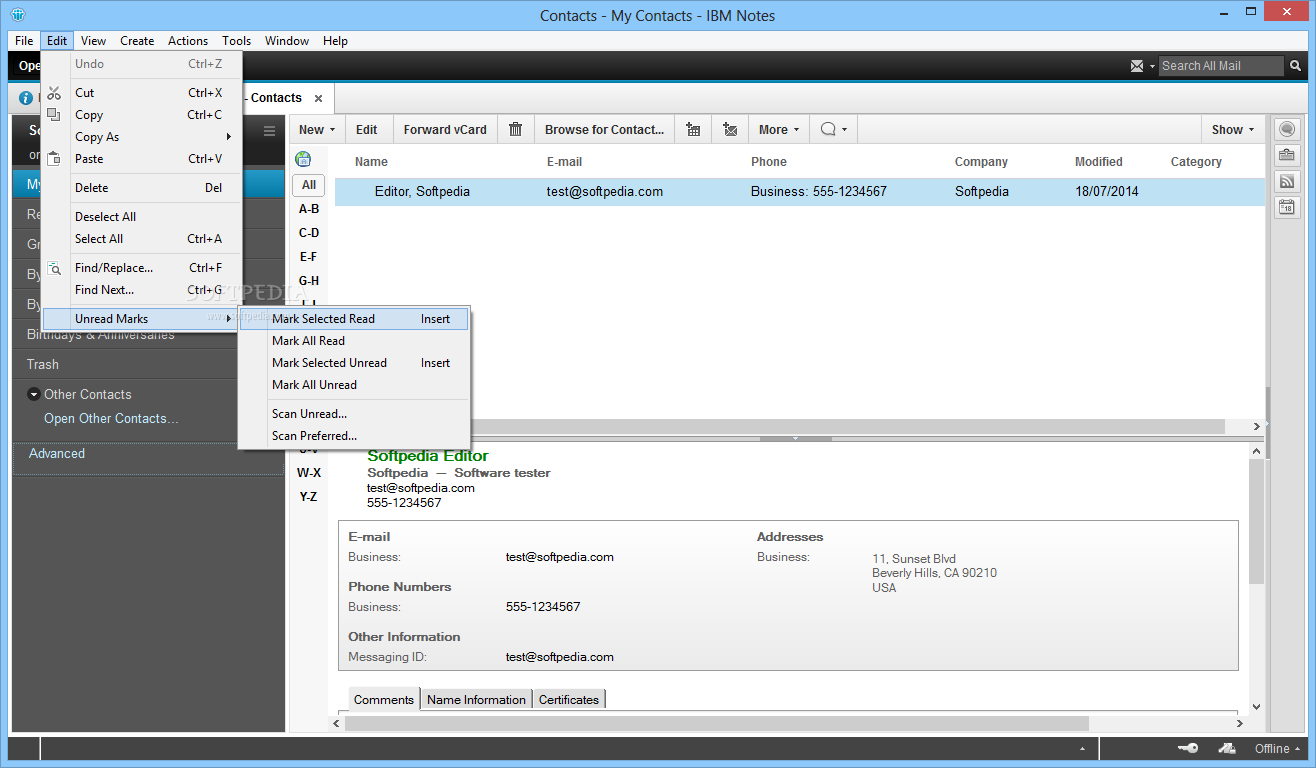Choose Deselect All in Edit menu

click(141, 217)
